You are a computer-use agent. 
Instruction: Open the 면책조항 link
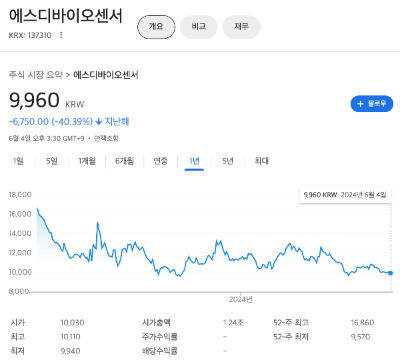pyautogui.click(x=106, y=138)
